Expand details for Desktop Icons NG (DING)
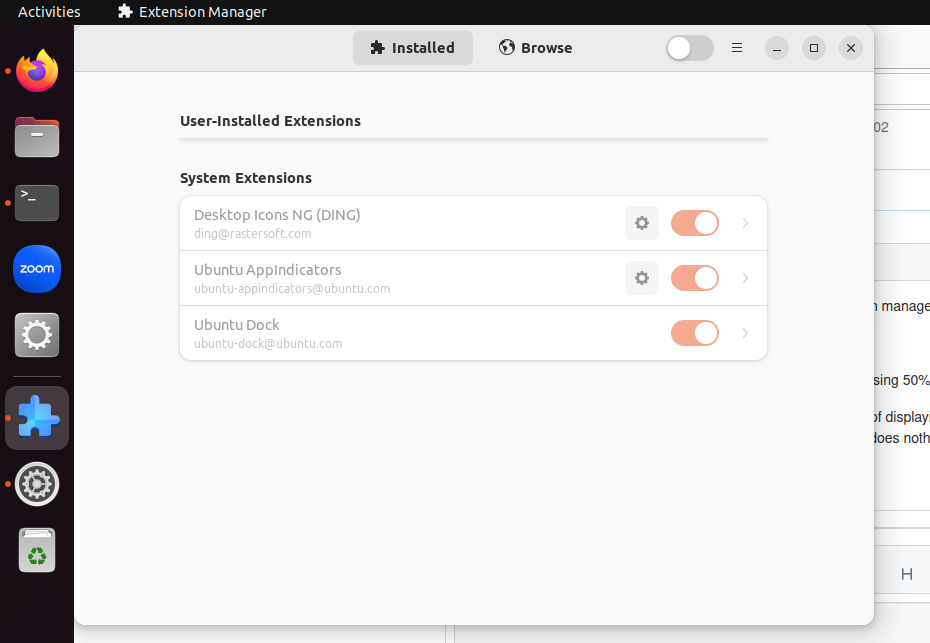The height and width of the screenshot is (643, 930). [745, 223]
